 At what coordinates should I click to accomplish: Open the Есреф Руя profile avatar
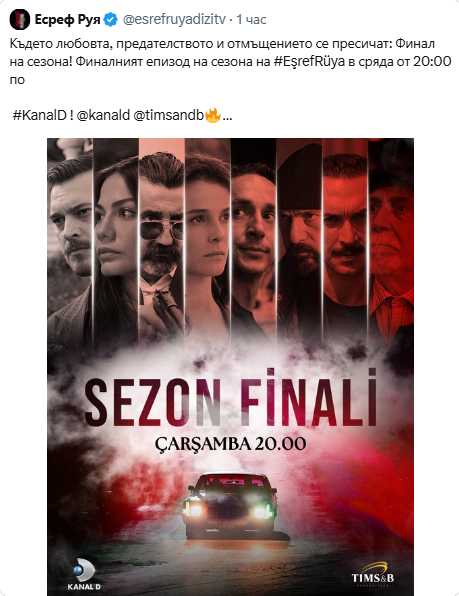[x=20, y=19]
